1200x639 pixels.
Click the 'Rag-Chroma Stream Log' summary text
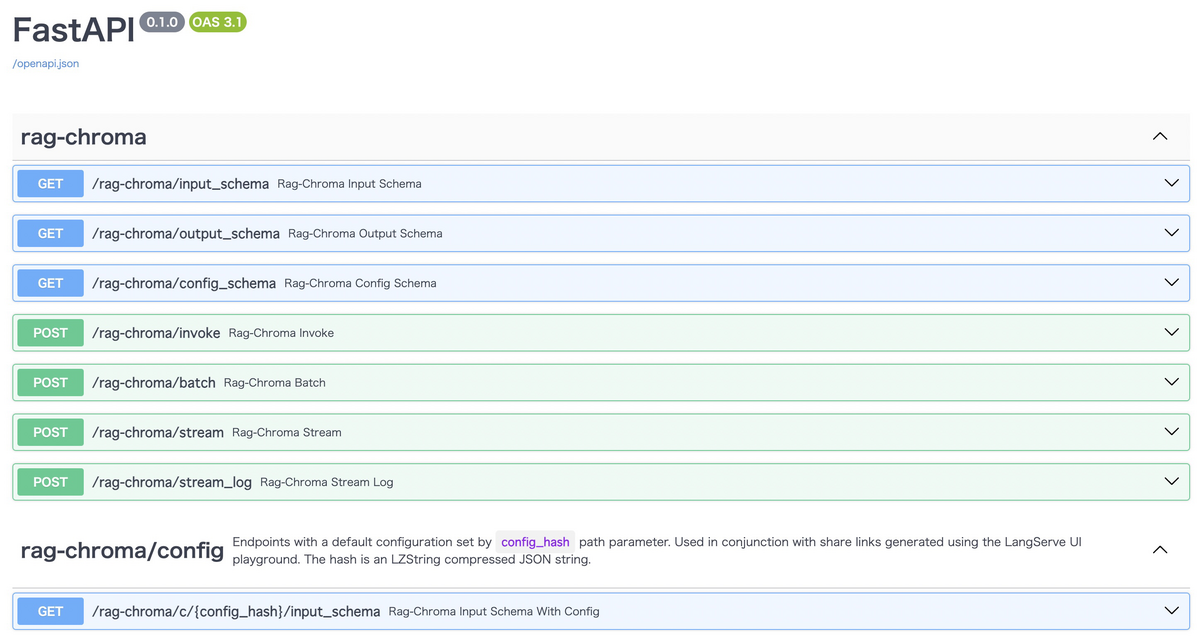pyautogui.click(x=327, y=482)
